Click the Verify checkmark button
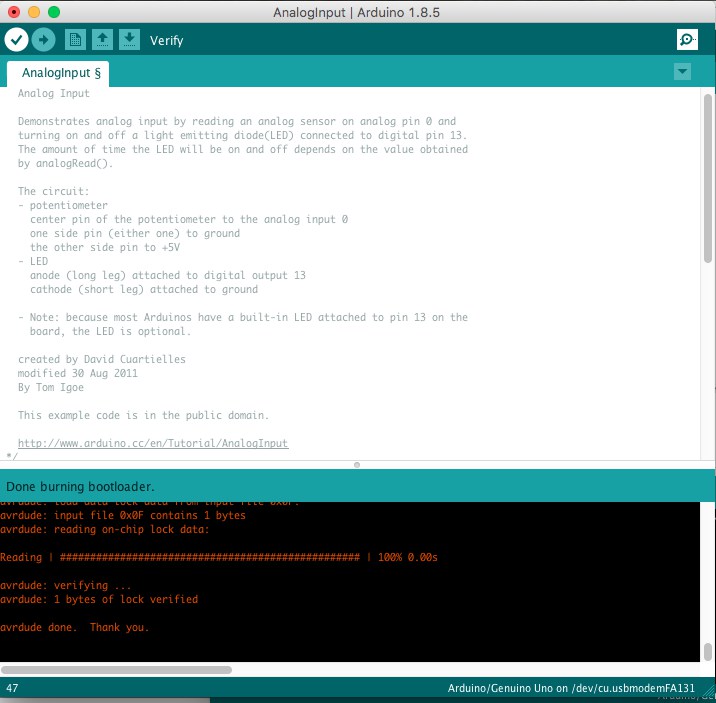 16,40
